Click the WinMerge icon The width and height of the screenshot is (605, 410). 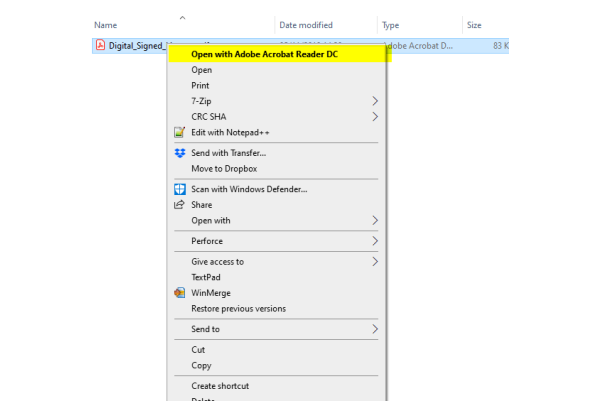179,293
